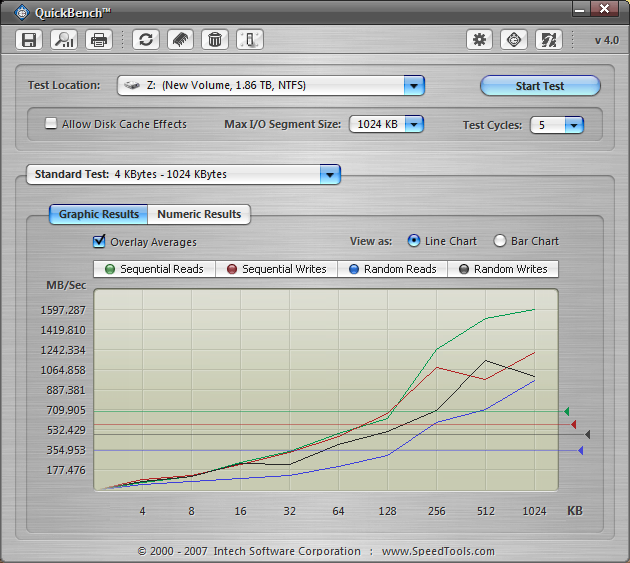This screenshot has width=630, height=563.
Task: Click the trash can icon in toolbar
Action: (x=214, y=40)
